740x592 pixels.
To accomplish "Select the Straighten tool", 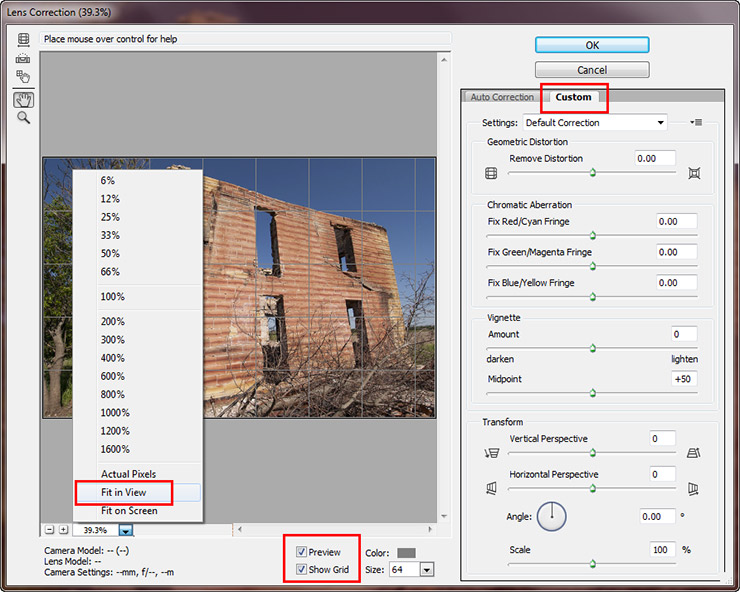I will pos(23,59).
